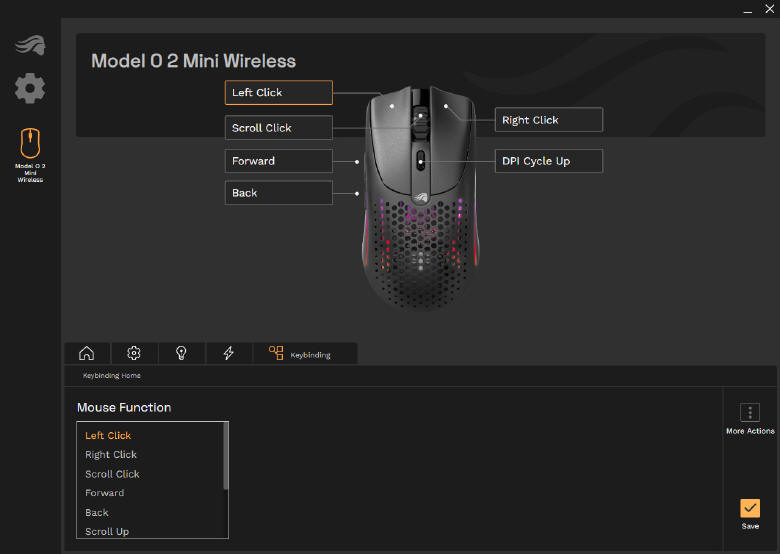Choose Forward in Mouse Function list
Image resolution: width=780 pixels, height=554 pixels.
pos(104,493)
